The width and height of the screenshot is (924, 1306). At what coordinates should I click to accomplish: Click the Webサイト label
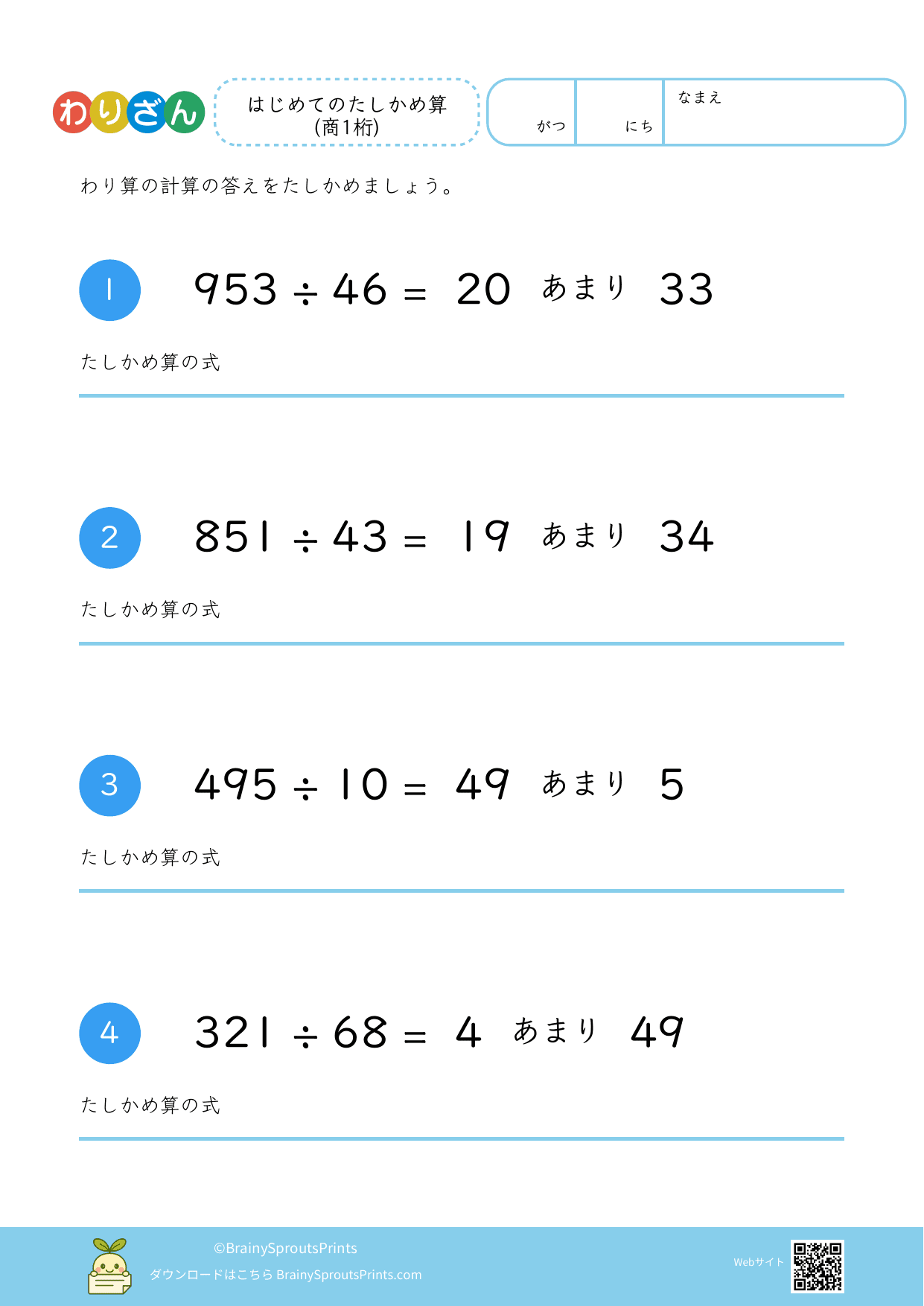click(758, 1262)
